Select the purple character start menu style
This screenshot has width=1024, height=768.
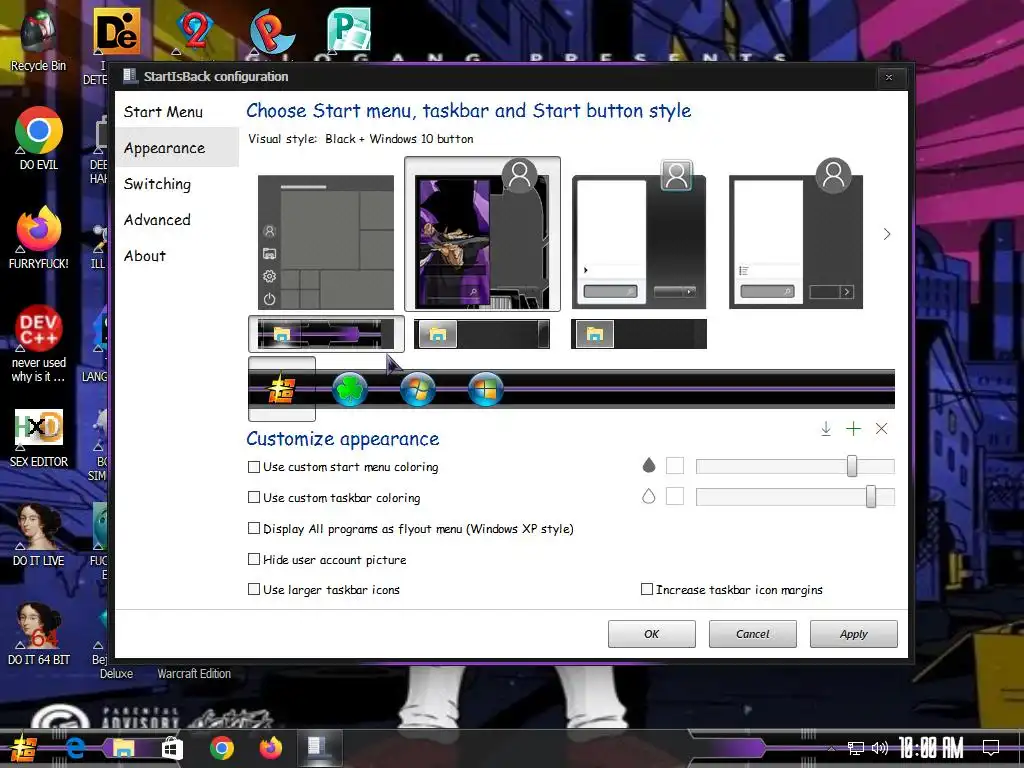[x=483, y=234]
